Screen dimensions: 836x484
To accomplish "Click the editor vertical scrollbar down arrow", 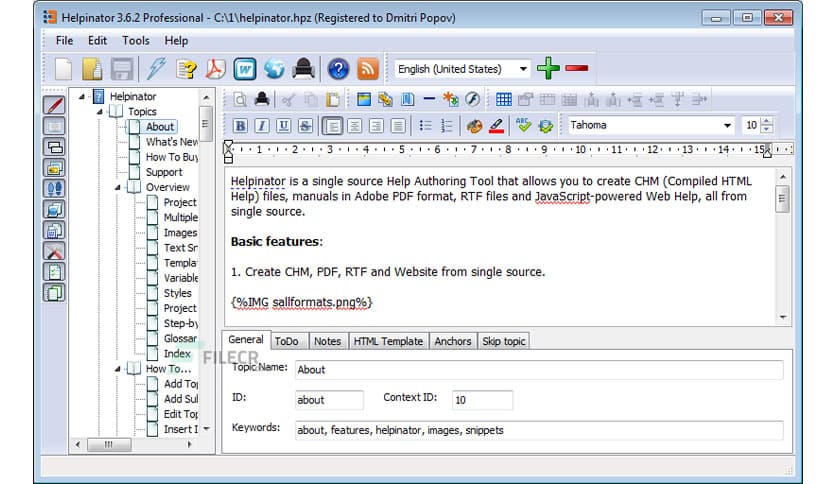I will pos(783,317).
